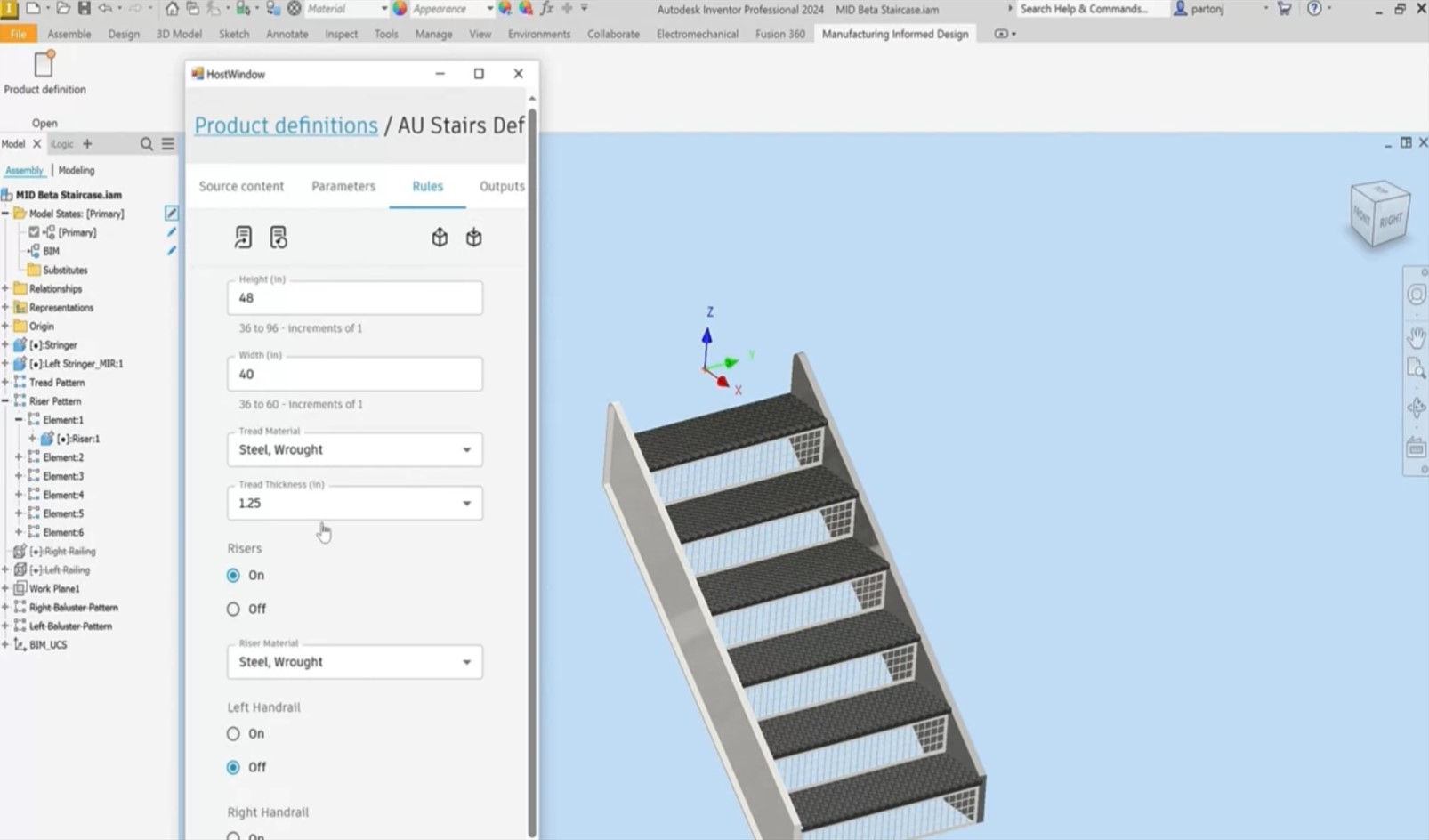This screenshot has height=840, width=1429.
Task: Click the Save icon in quick access toolbar
Action: point(84,9)
